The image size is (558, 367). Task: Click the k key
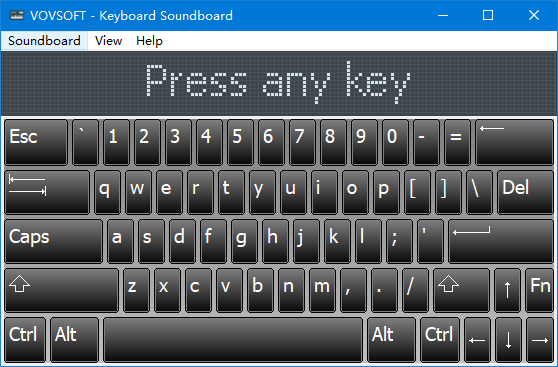tap(337, 241)
